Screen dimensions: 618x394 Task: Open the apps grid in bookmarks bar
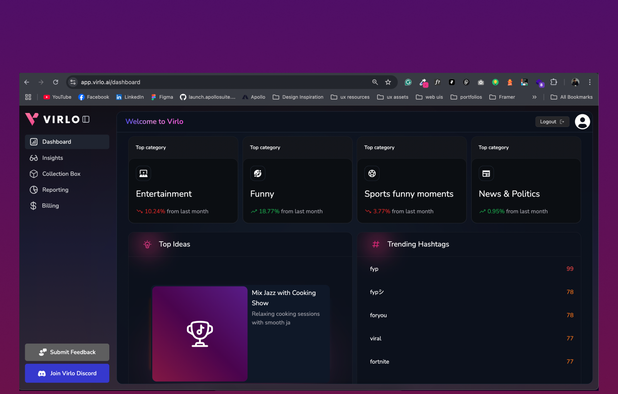(28, 97)
